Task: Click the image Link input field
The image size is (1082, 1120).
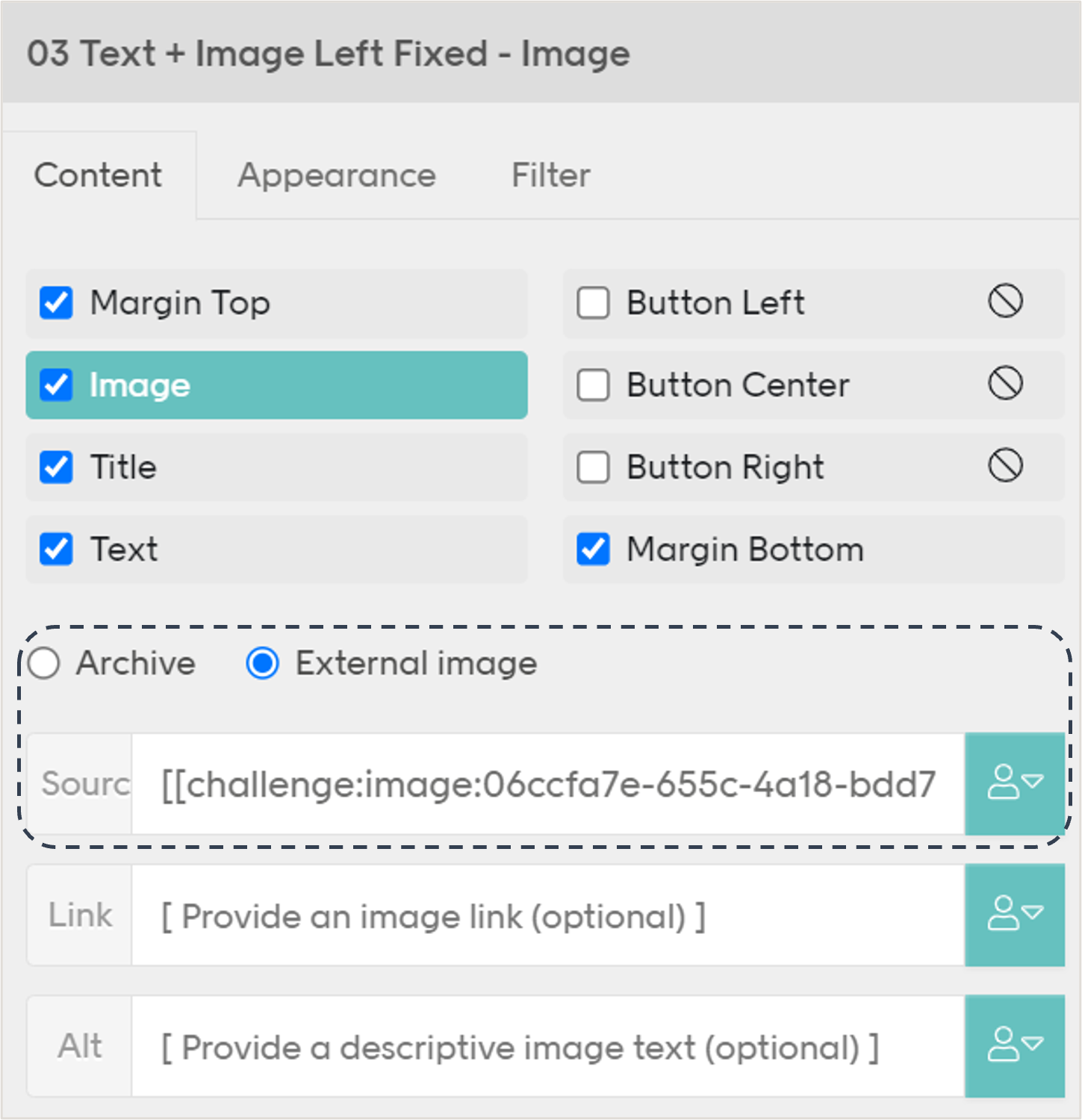Action: click(547, 915)
